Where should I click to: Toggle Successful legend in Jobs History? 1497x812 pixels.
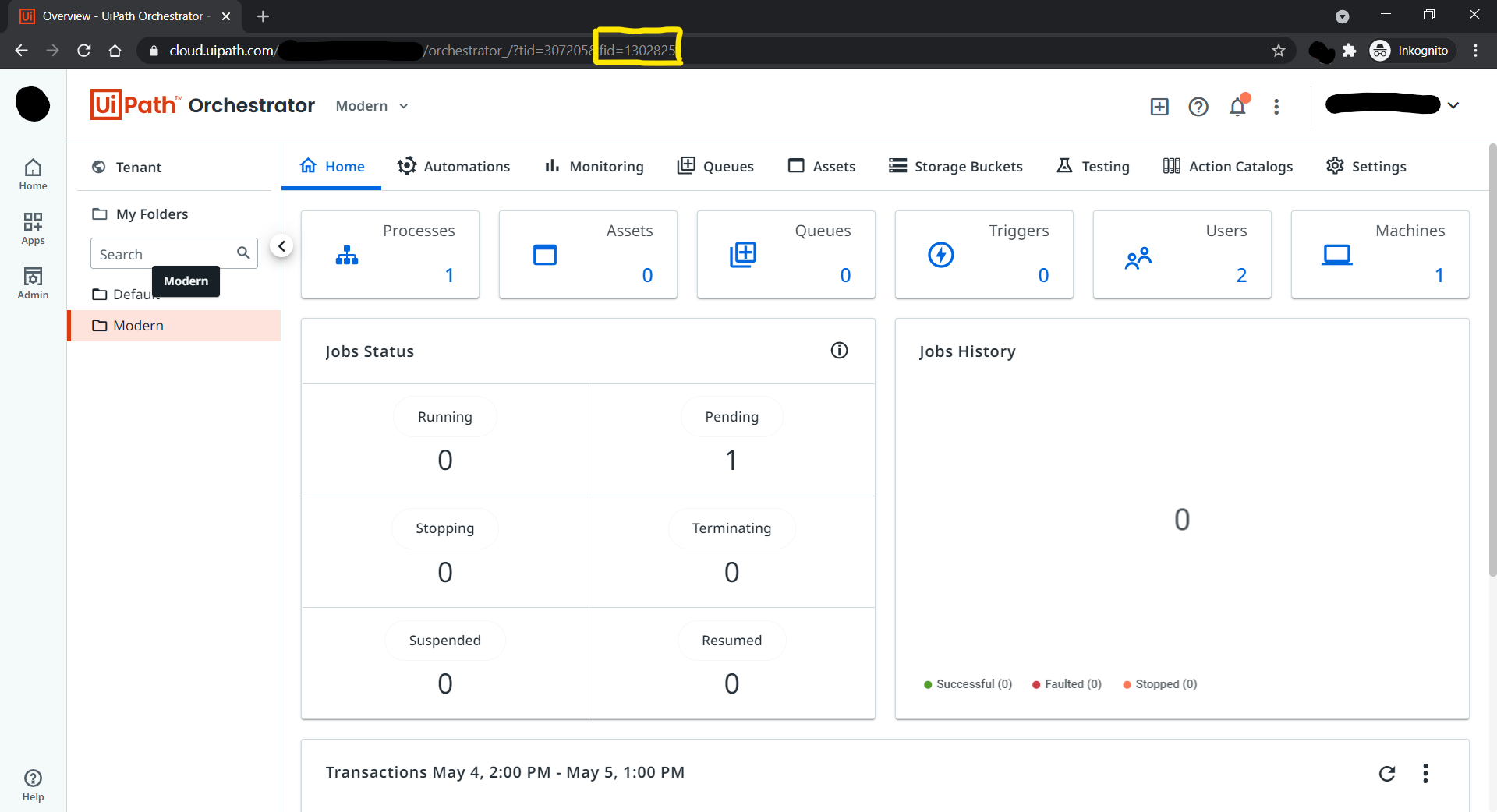tap(968, 684)
